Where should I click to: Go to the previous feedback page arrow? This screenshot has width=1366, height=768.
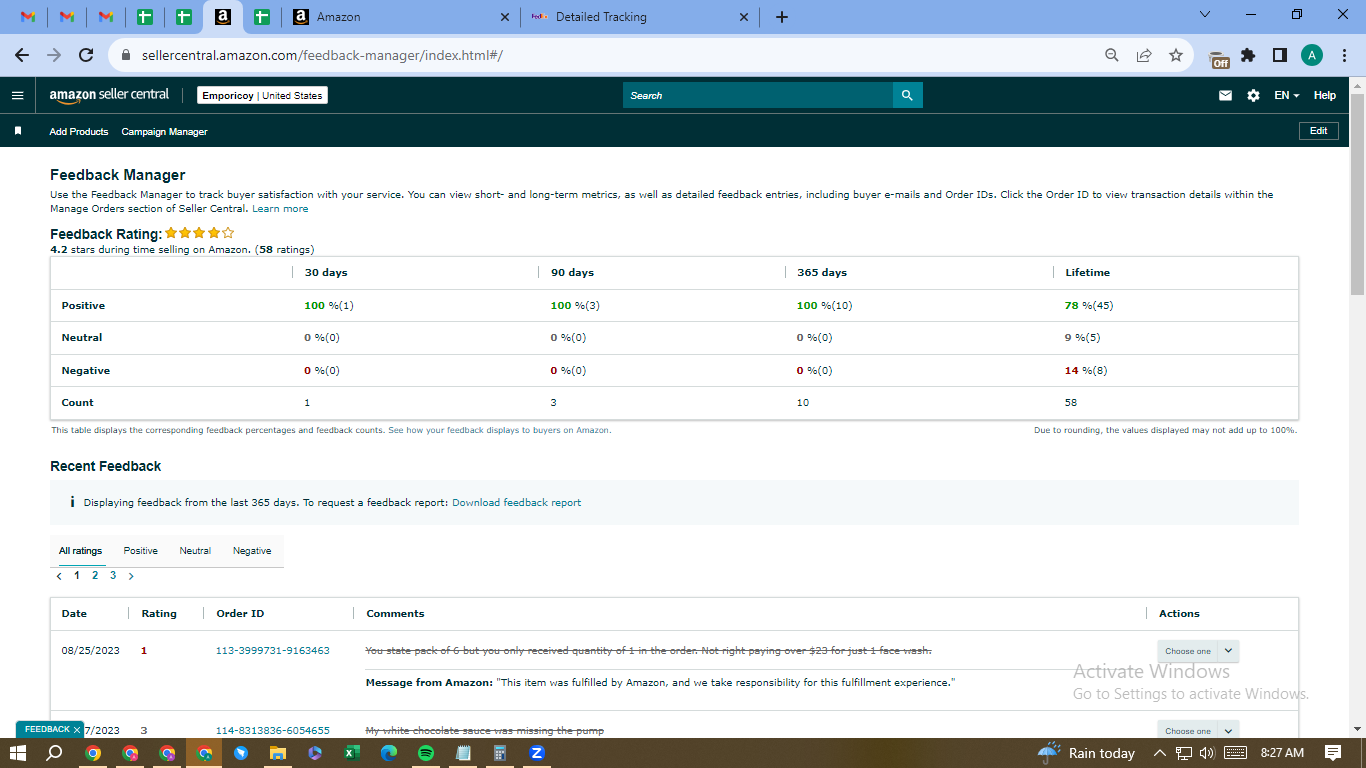[x=59, y=576]
